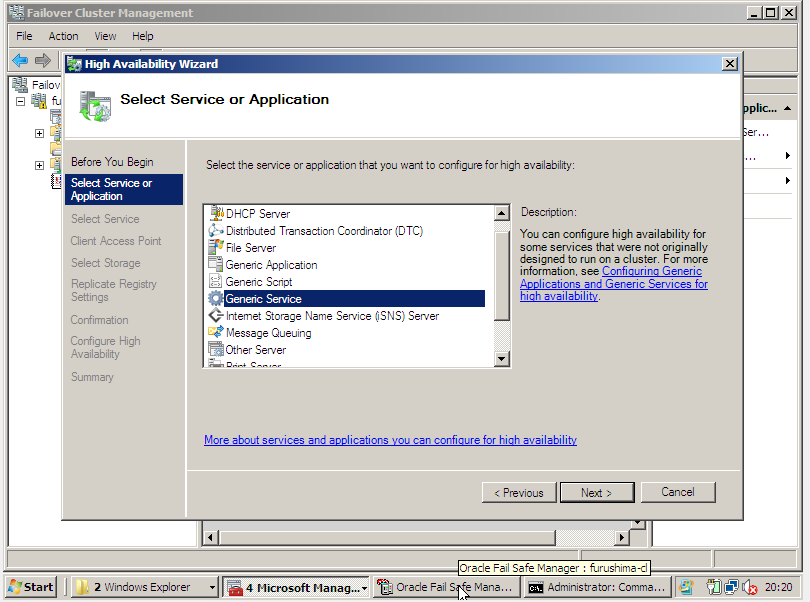Viewport: 810px width, 602px height.
Task: Select Internet Storage Name Service (iSNS) Server
Action: 332,316
